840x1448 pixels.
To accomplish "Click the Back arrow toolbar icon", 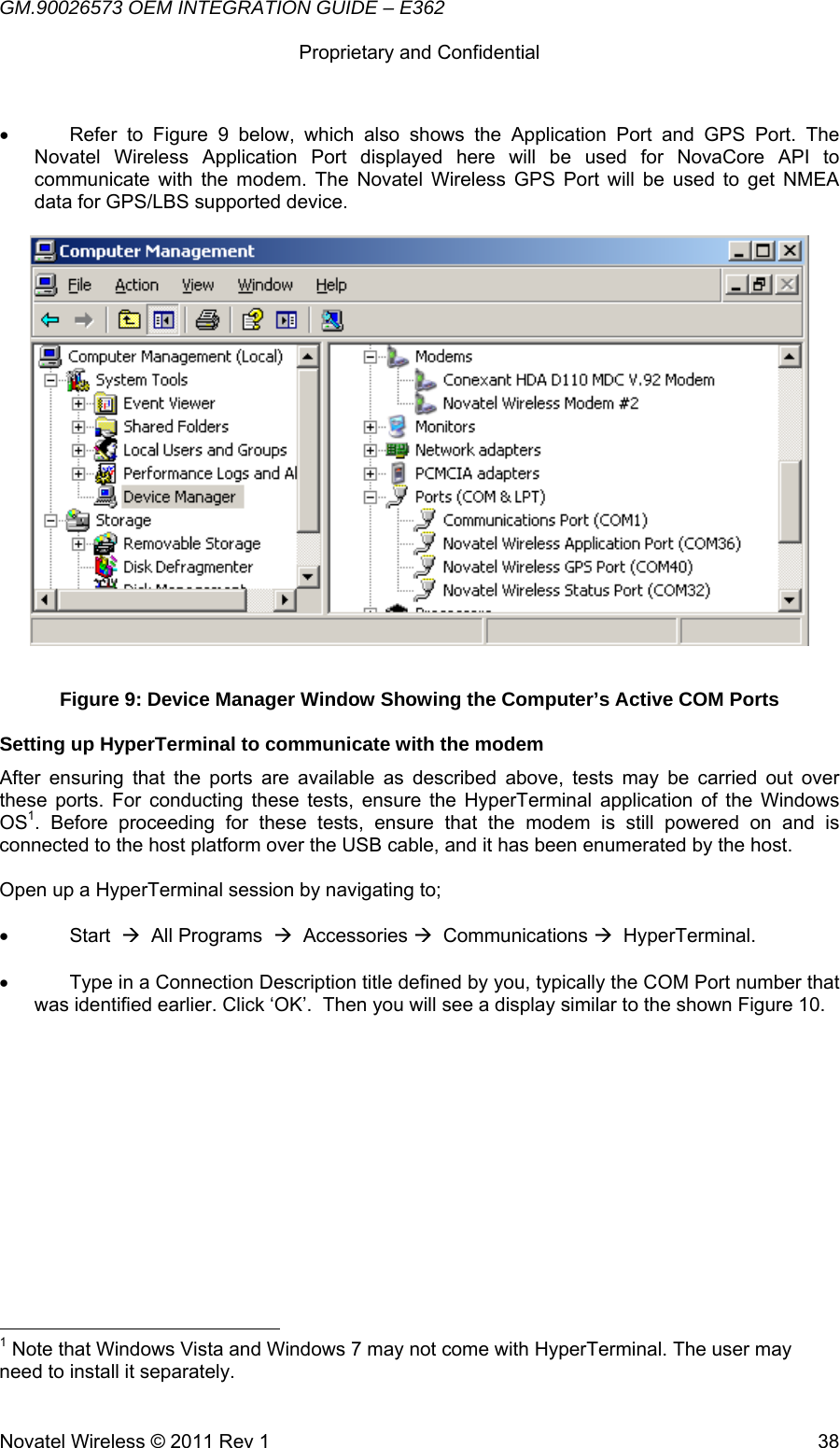I will point(50,320).
